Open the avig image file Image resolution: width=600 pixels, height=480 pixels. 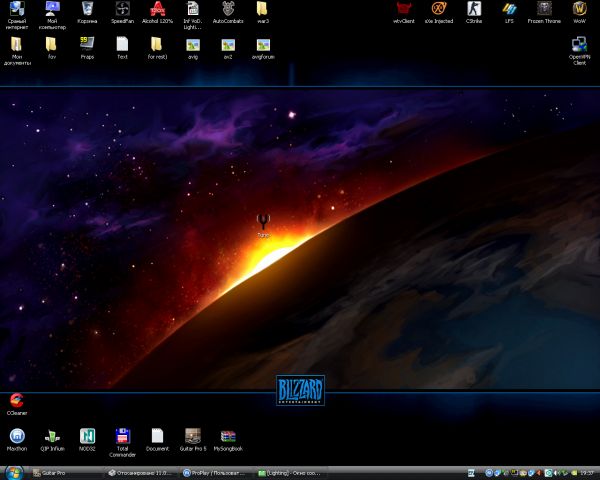193,48
